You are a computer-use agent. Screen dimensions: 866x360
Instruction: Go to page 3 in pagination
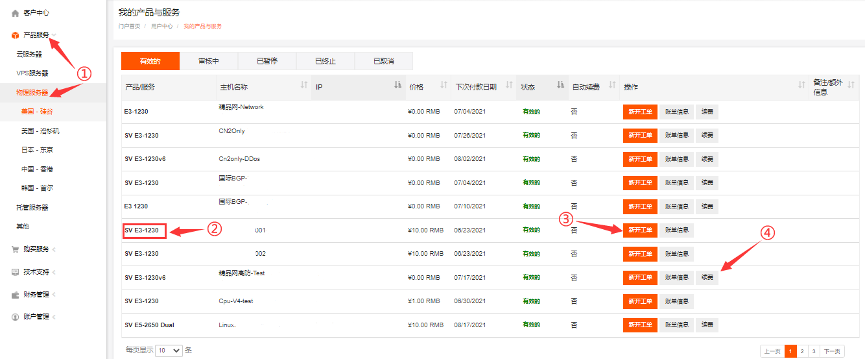point(814,351)
